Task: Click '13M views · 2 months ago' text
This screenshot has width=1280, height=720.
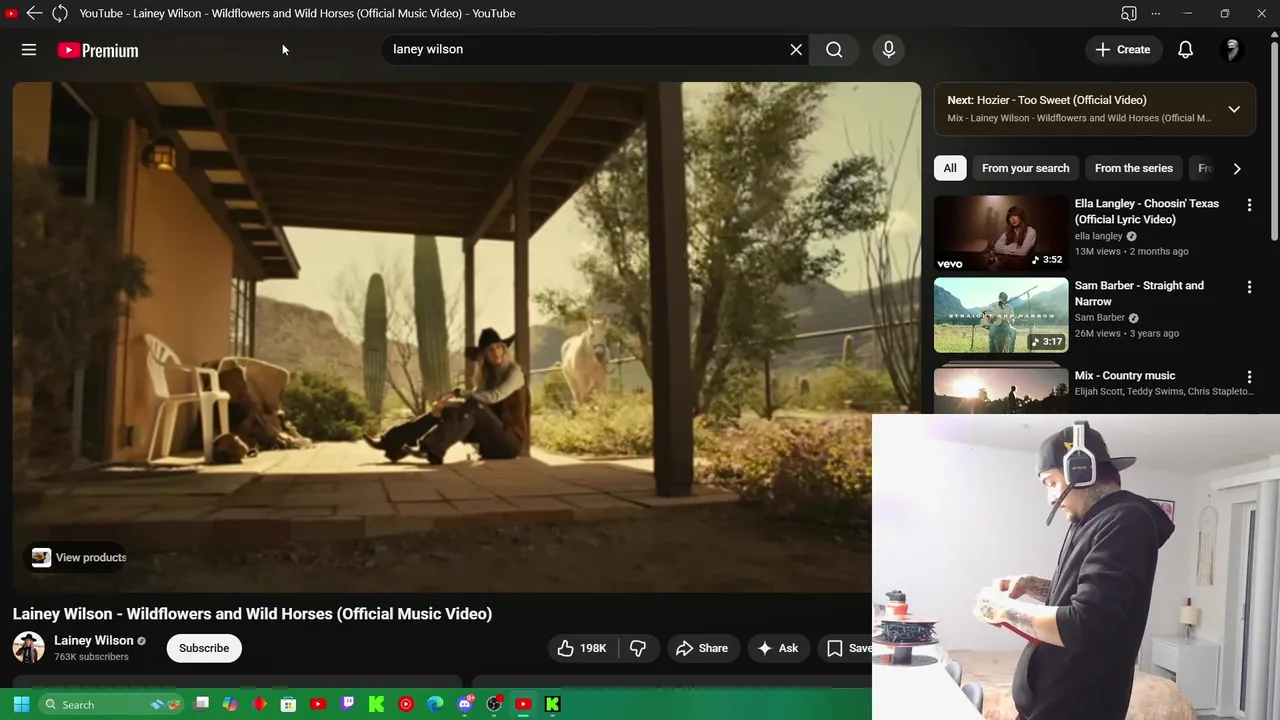Action: pos(1131,252)
